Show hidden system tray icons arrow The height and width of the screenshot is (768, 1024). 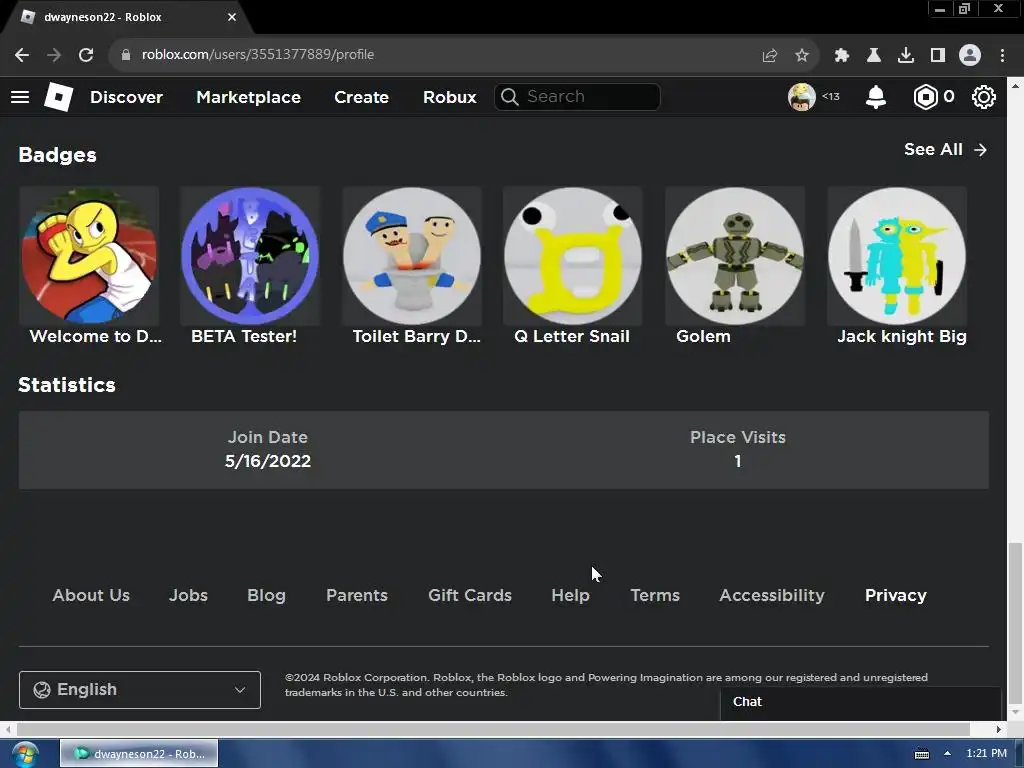pyautogui.click(x=947, y=753)
